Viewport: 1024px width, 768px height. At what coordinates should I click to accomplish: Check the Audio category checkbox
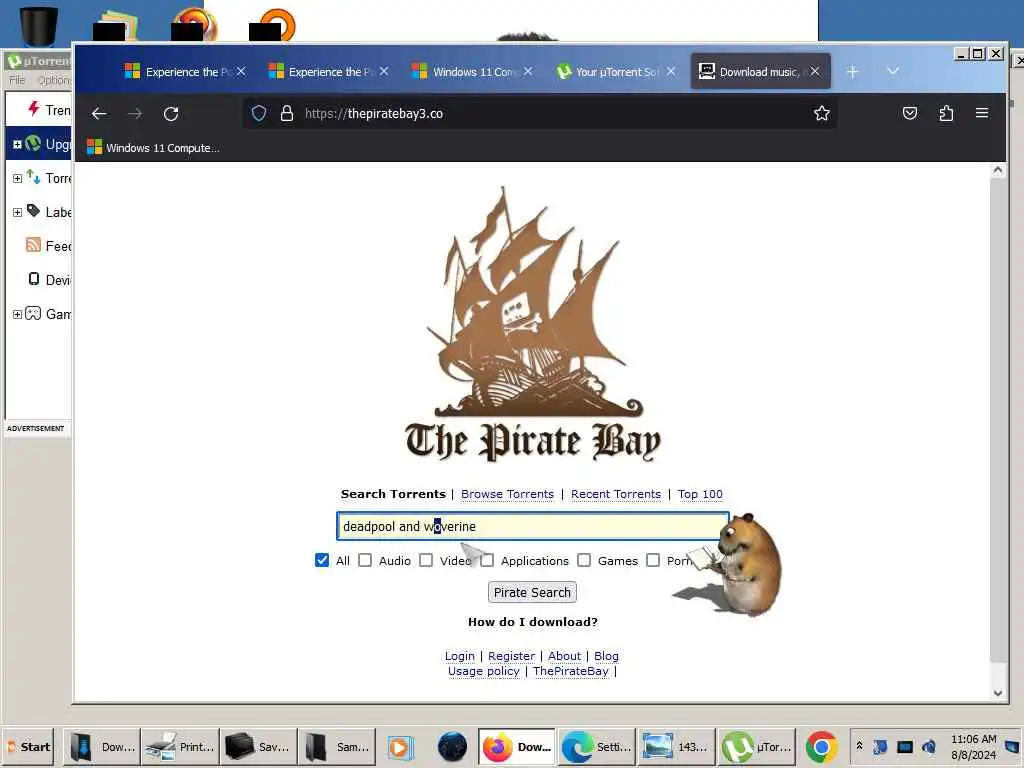tap(365, 560)
